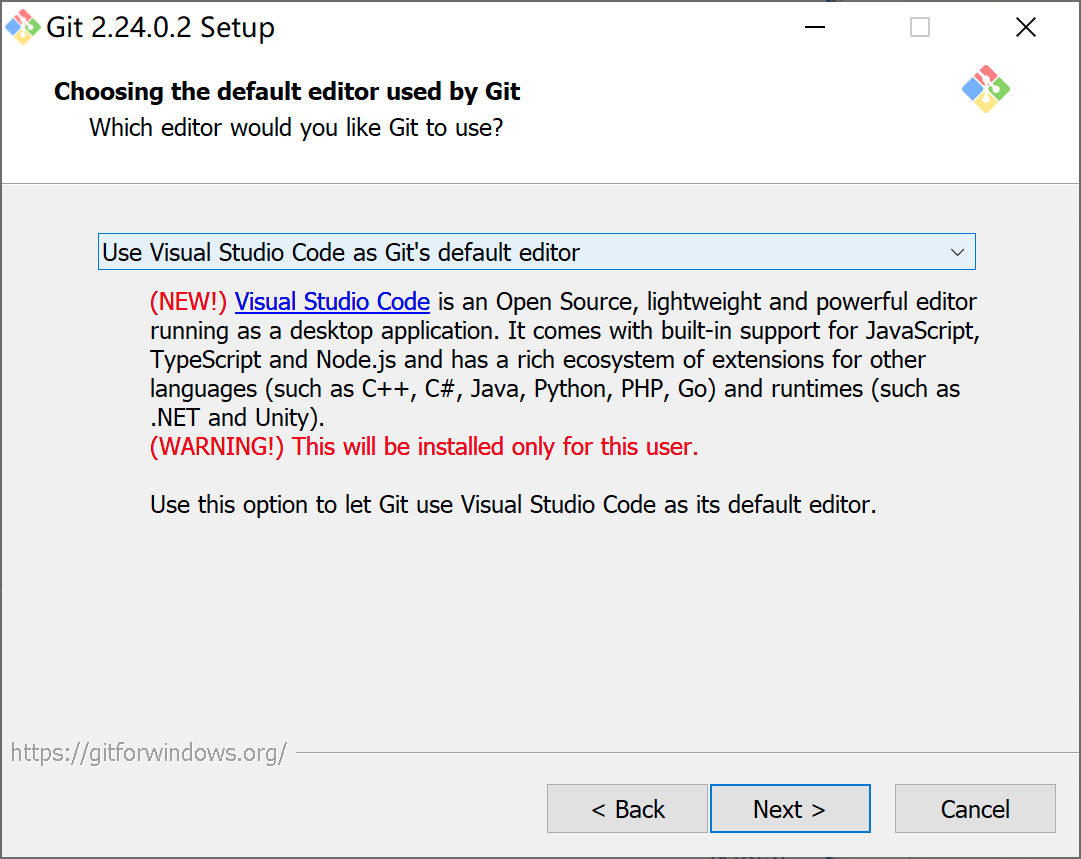Open the Visual Studio Code hyperlink

332,302
